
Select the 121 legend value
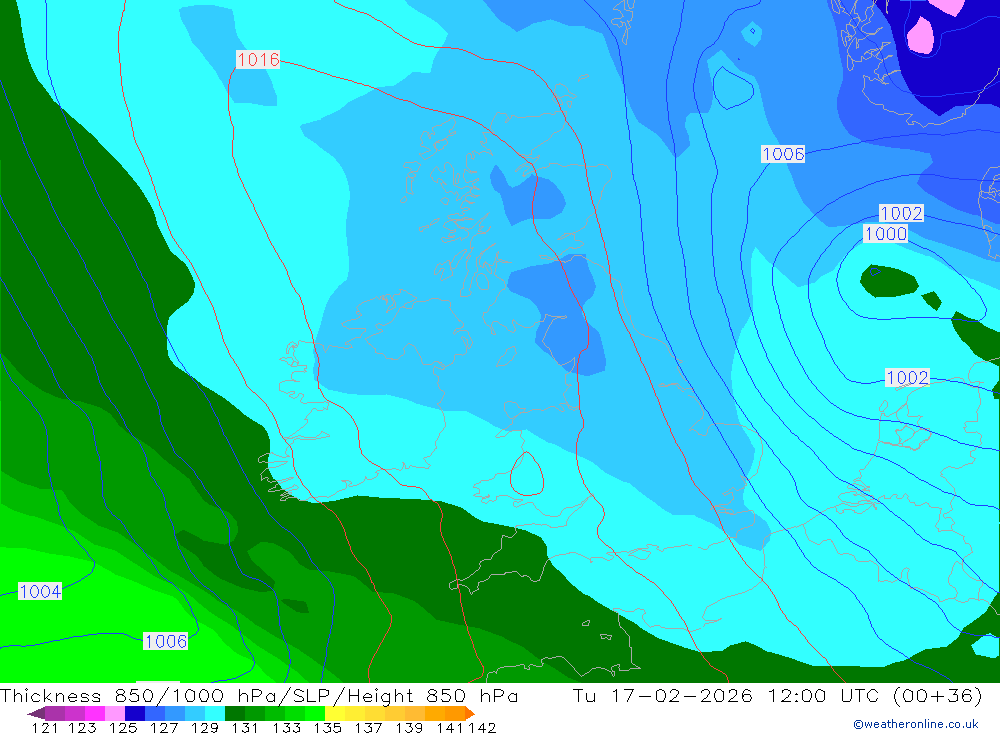(x=45, y=727)
